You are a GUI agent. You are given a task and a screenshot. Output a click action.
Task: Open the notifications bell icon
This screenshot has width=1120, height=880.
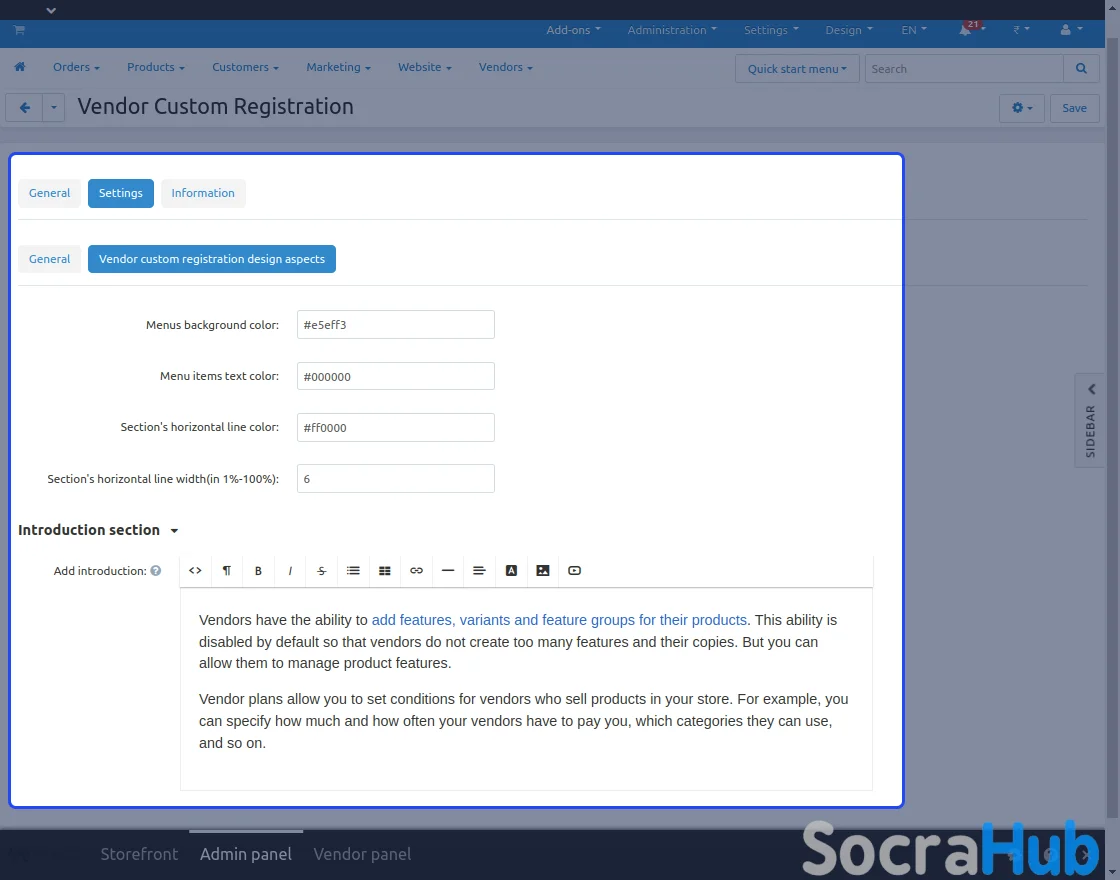coord(966,30)
